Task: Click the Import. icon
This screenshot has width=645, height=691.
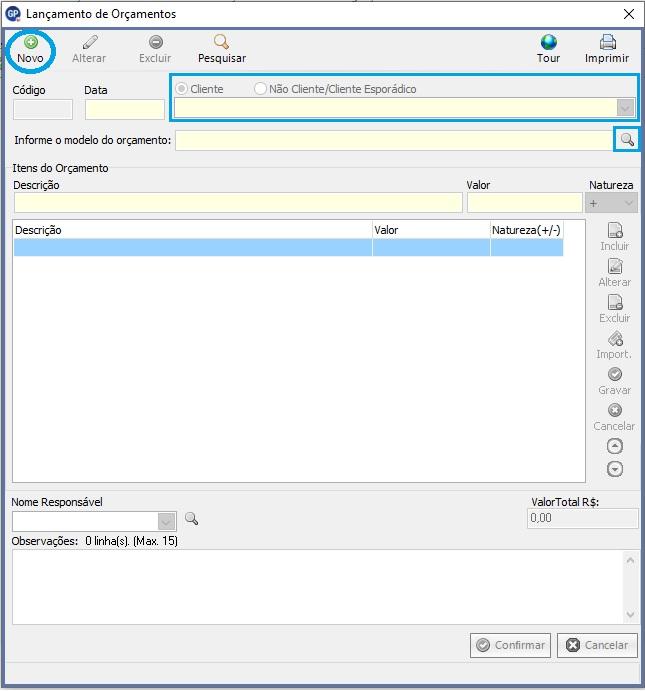Action: pyautogui.click(x=615, y=338)
